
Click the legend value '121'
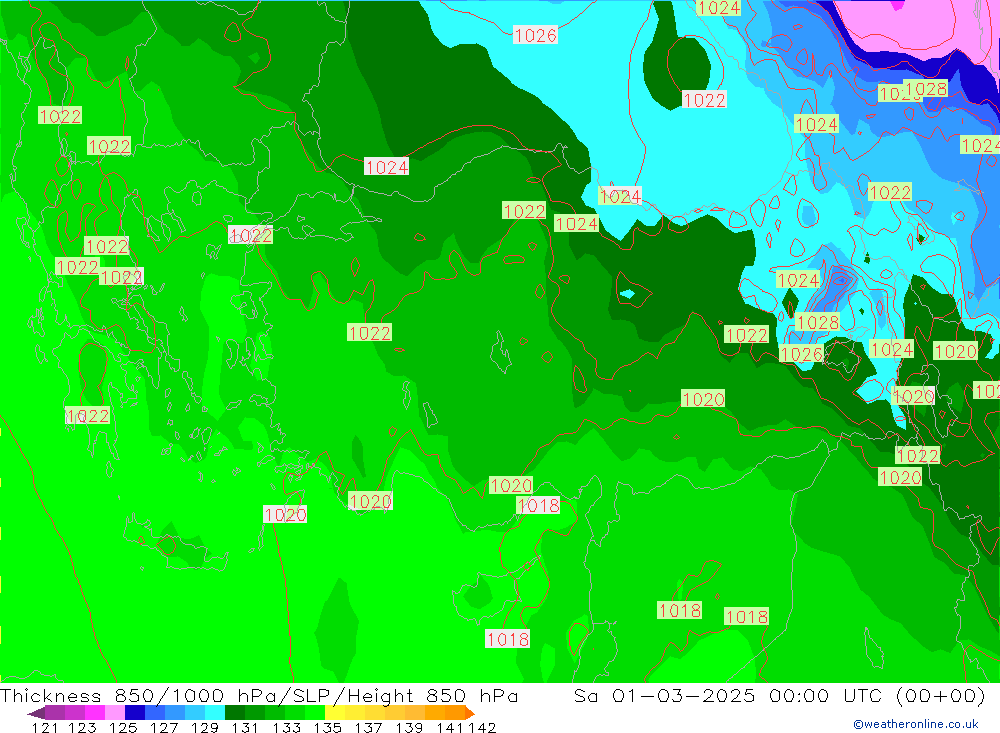click(x=45, y=727)
